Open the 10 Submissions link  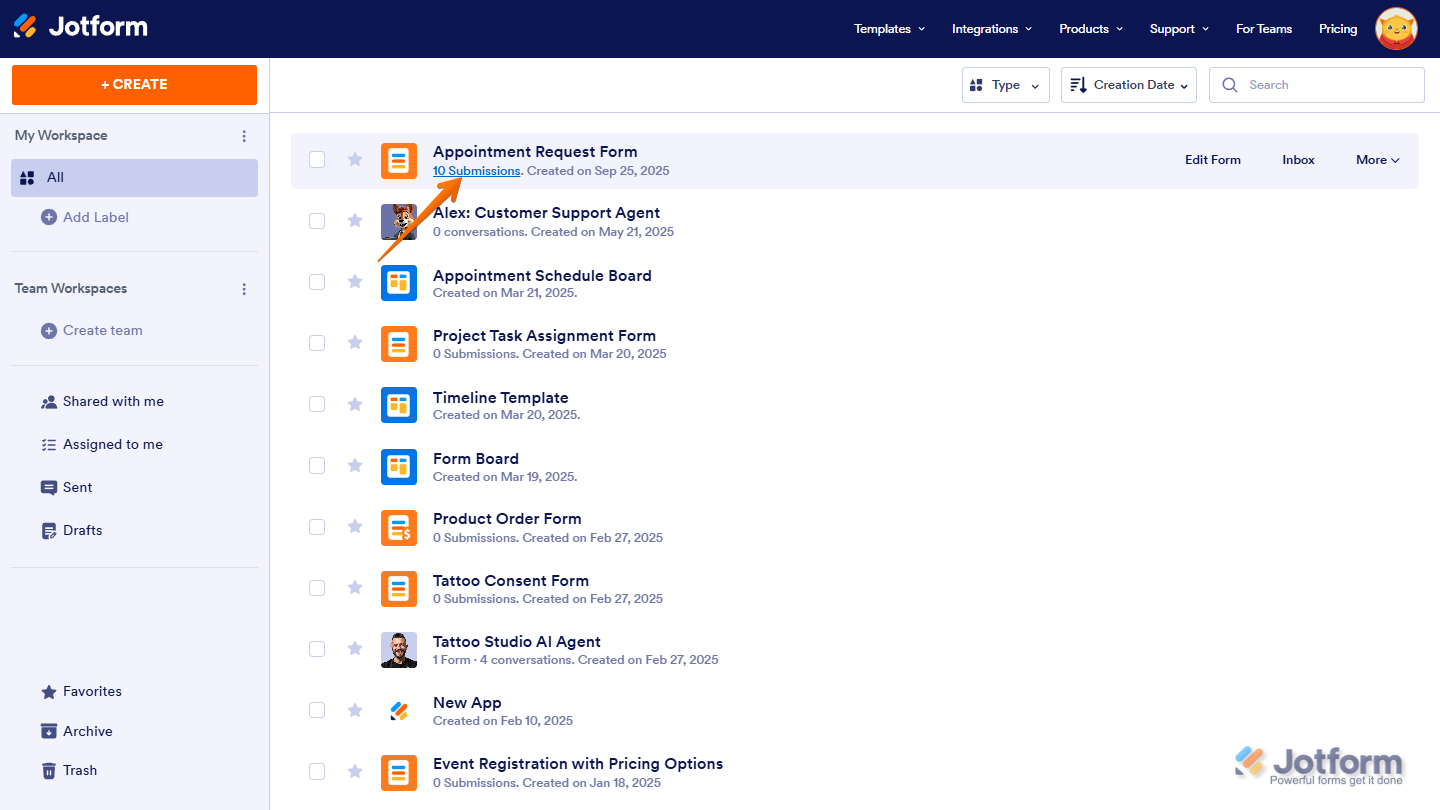tap(476, 171)
